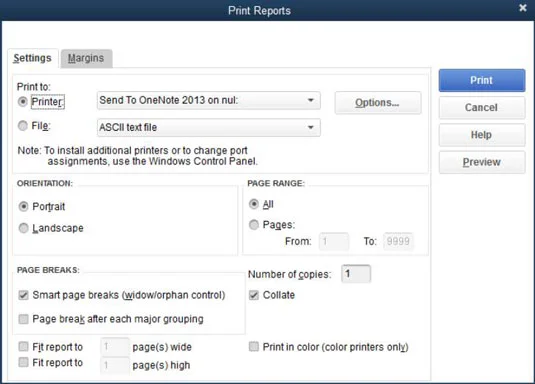Toggle the Collate checkbox
Screen dimensions: 535x384
click(x=254, y=295)
